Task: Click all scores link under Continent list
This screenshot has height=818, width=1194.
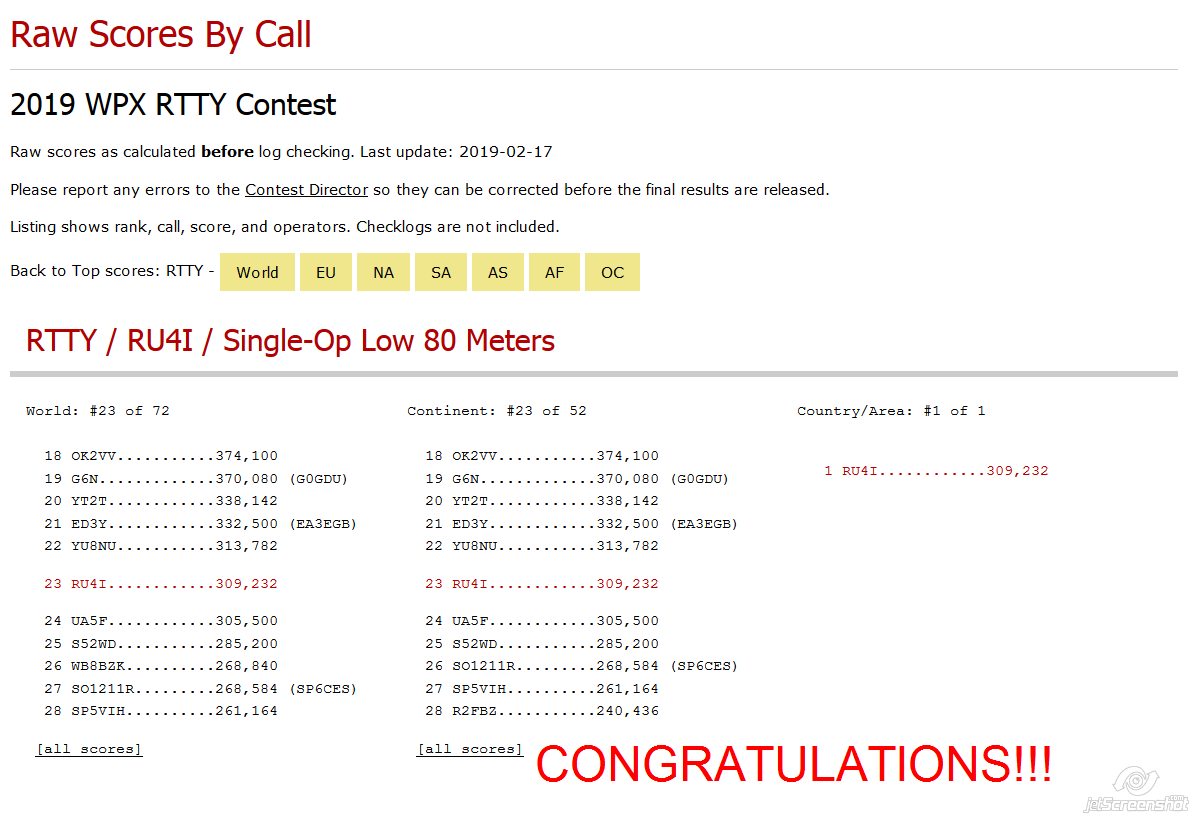Action: tap(470, 749)
